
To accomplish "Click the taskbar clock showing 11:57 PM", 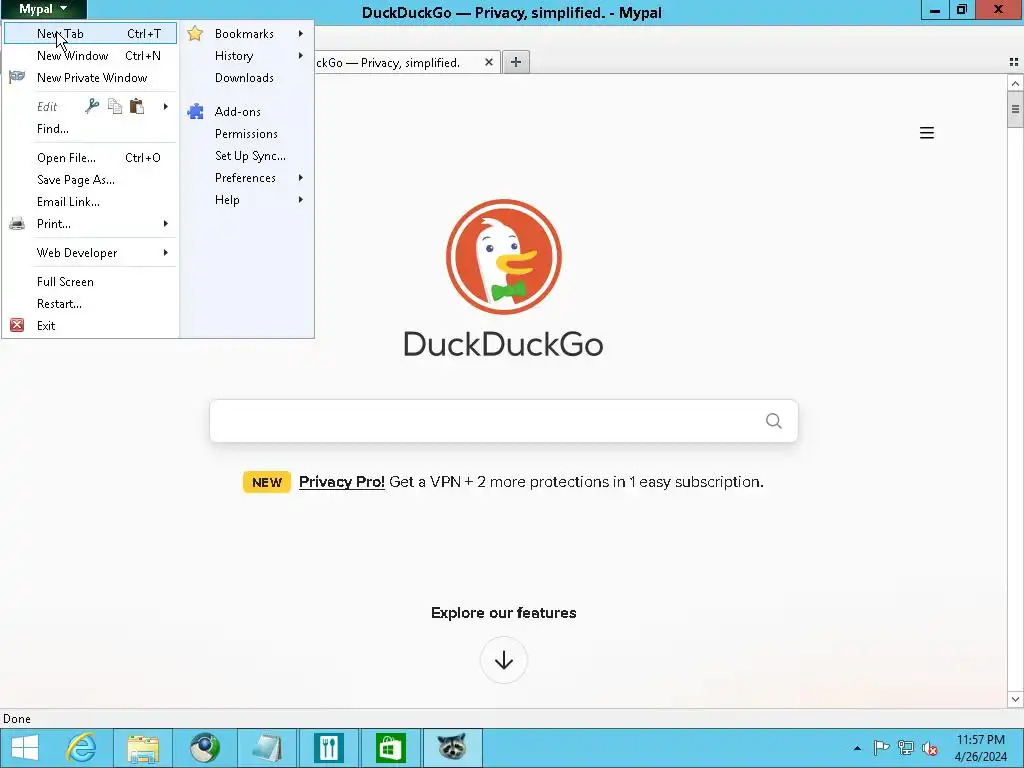I will click(x=981, y=748).
